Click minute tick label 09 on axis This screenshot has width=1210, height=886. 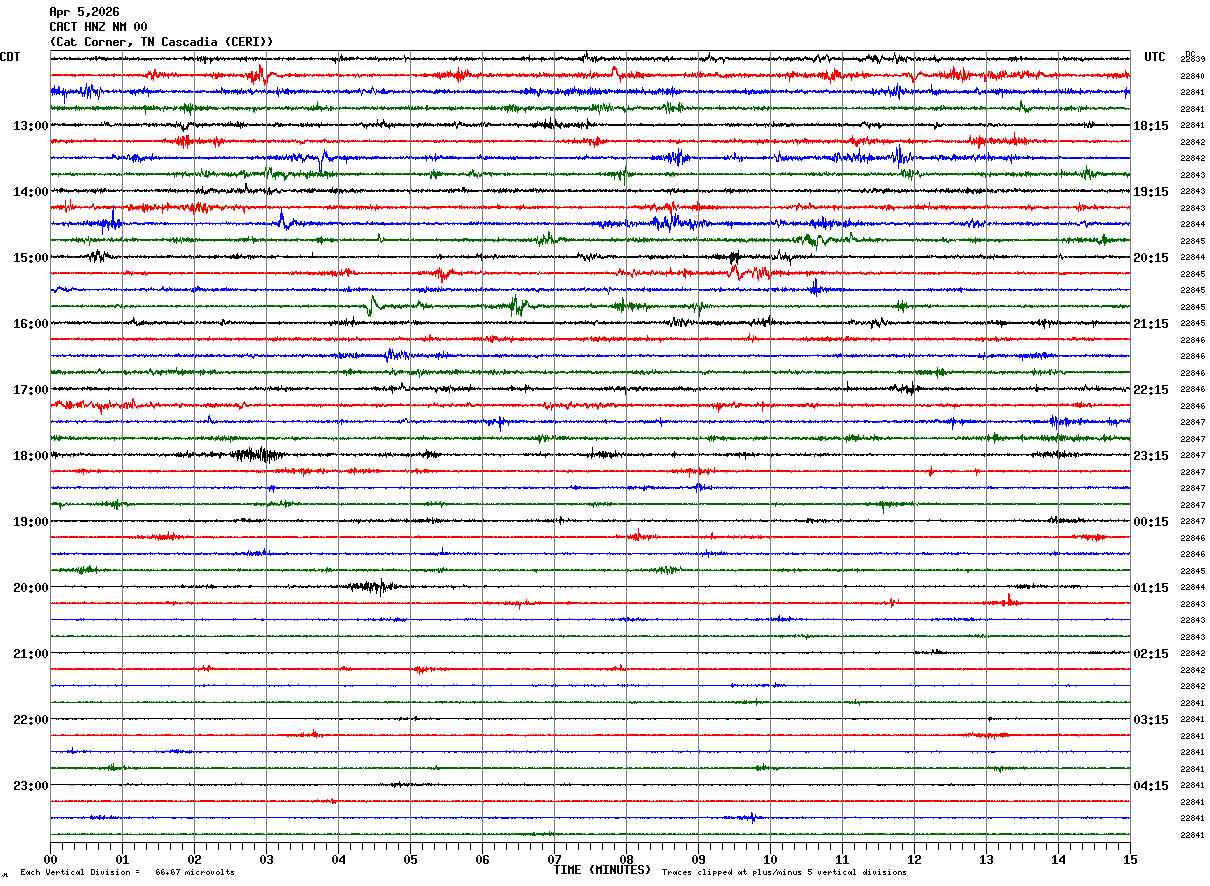(x=698, y=859)
